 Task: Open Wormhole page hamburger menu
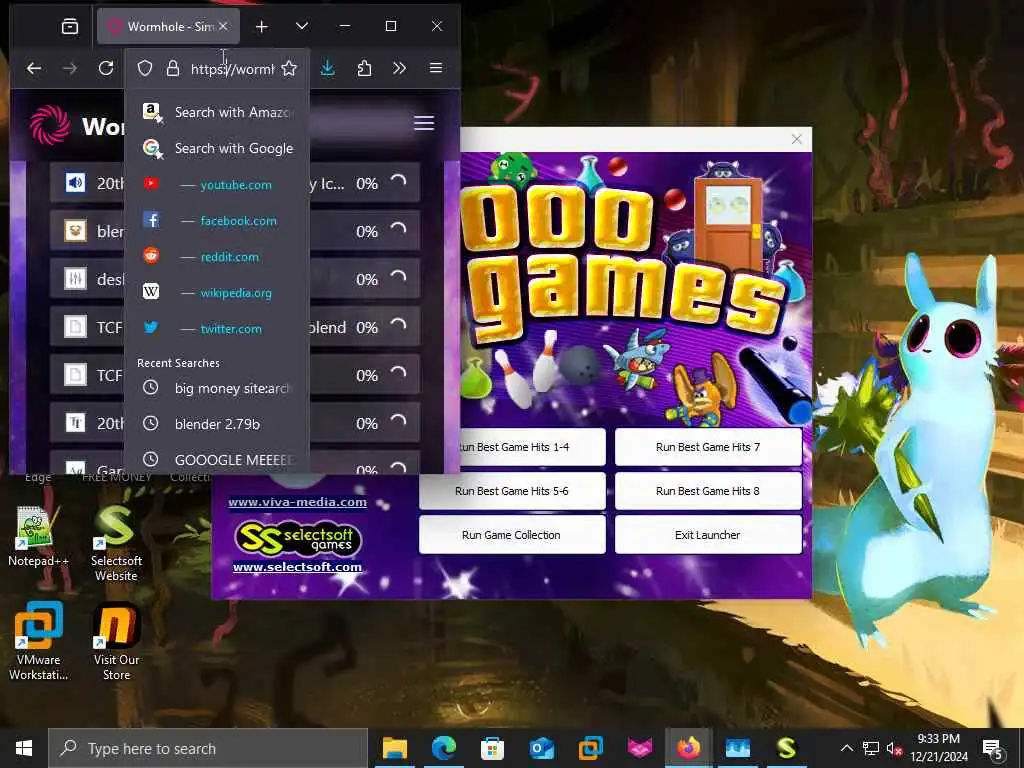(x=424, y=123)
